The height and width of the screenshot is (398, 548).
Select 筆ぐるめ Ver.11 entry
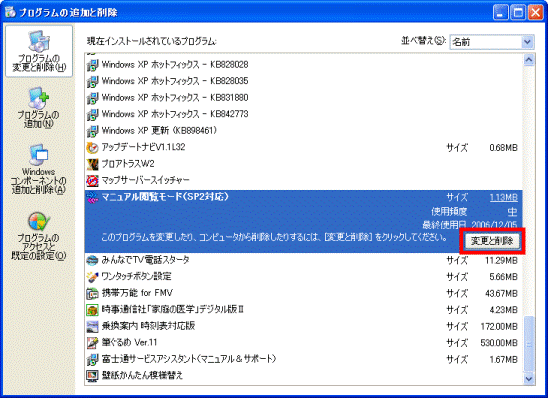[303, 342]
